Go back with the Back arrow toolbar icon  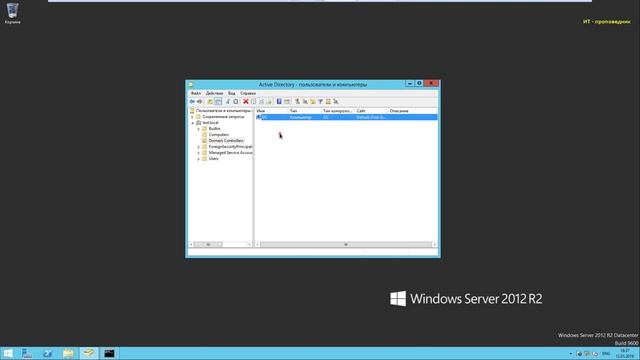tap(192, 101)
